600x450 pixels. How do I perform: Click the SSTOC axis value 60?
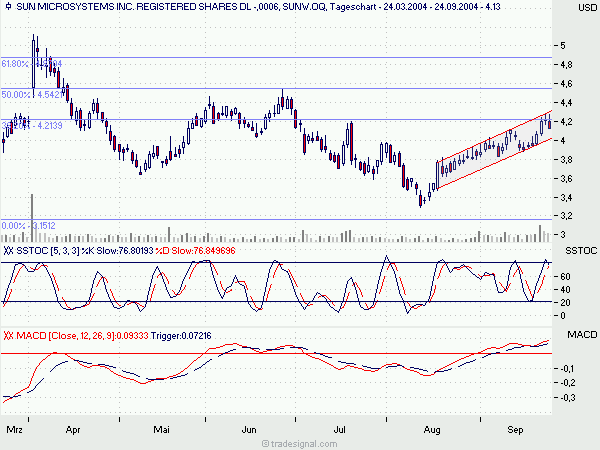tap(565, 277)
